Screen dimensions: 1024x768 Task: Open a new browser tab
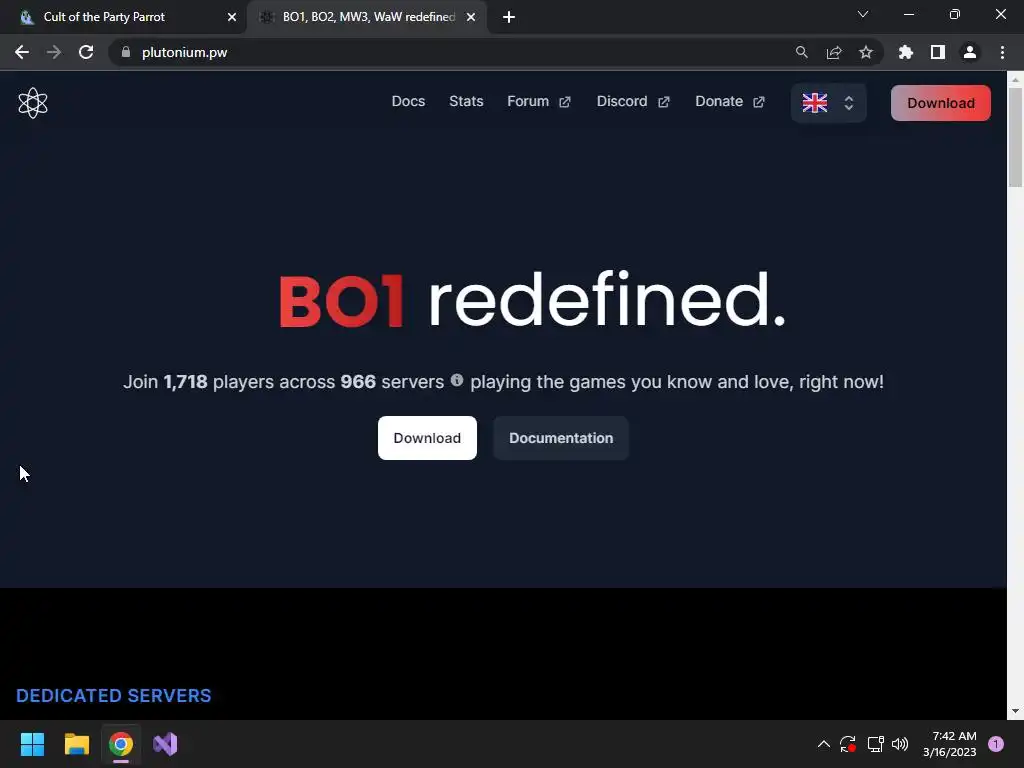pyautogui.click(x=509, y=17)
